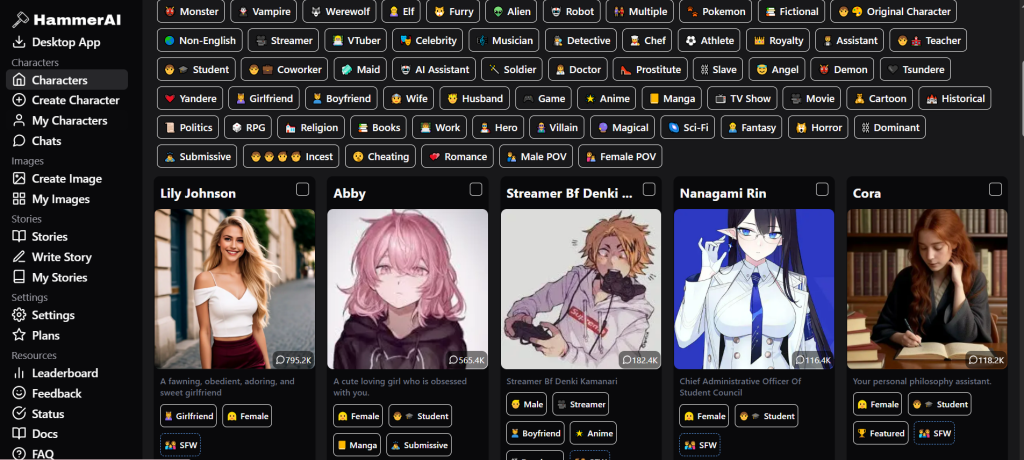Screen dimensions: 1024x460
Task: Filter by the Vampire tag
Action: 264,11
